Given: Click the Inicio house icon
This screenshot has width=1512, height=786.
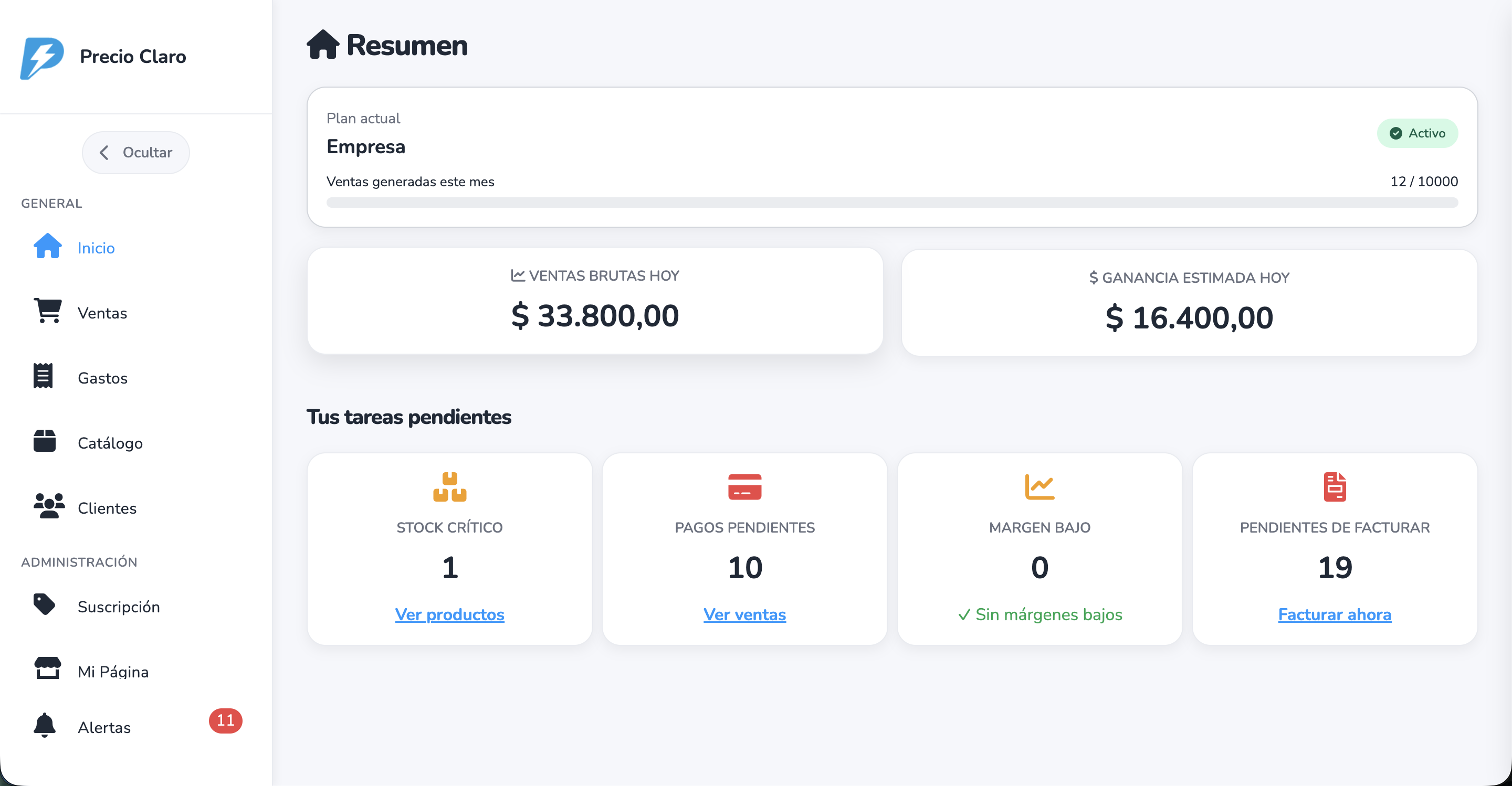Looking at the screenshot, I should [48, 247].
